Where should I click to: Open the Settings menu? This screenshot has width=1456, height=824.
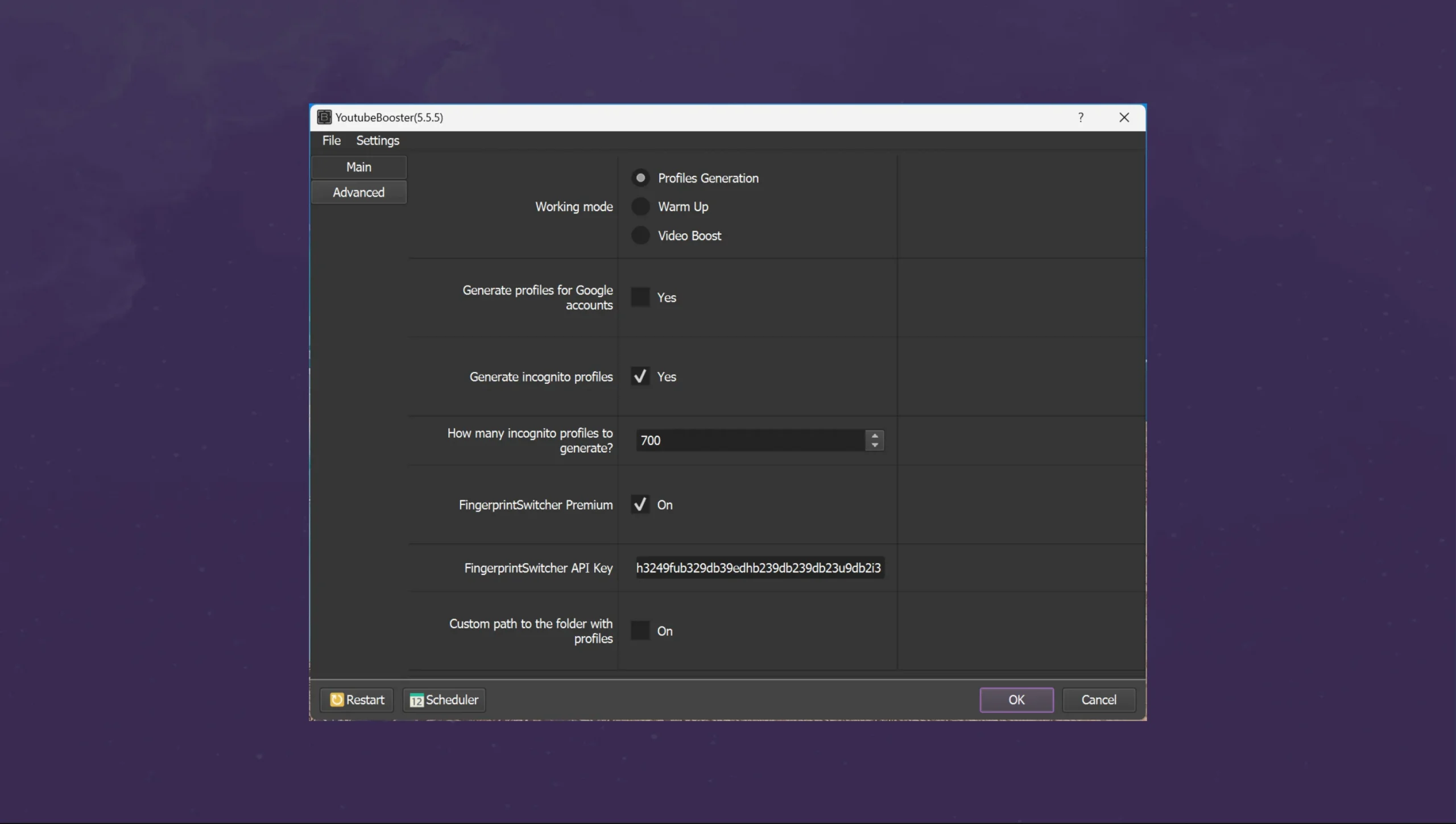coord(378,140)
